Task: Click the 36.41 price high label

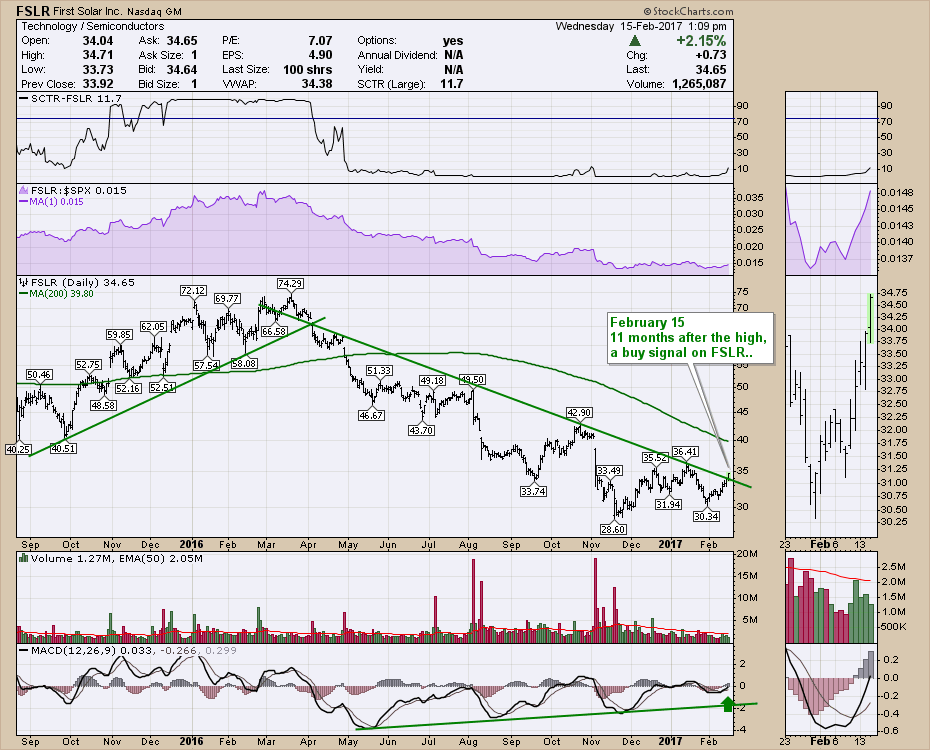Action: click(685, 452)
